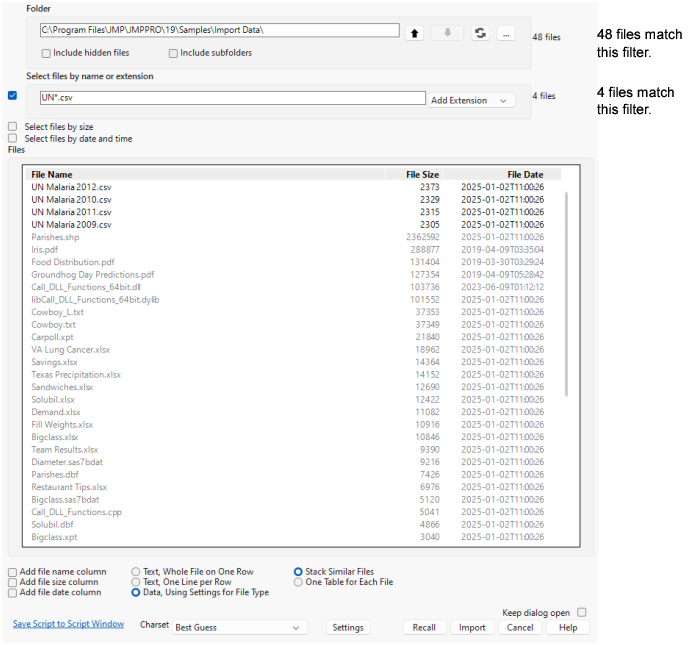This screenshot has height=645, width=697.
Task: Click Team Results.xlsx file row
Action: (288, 450)
